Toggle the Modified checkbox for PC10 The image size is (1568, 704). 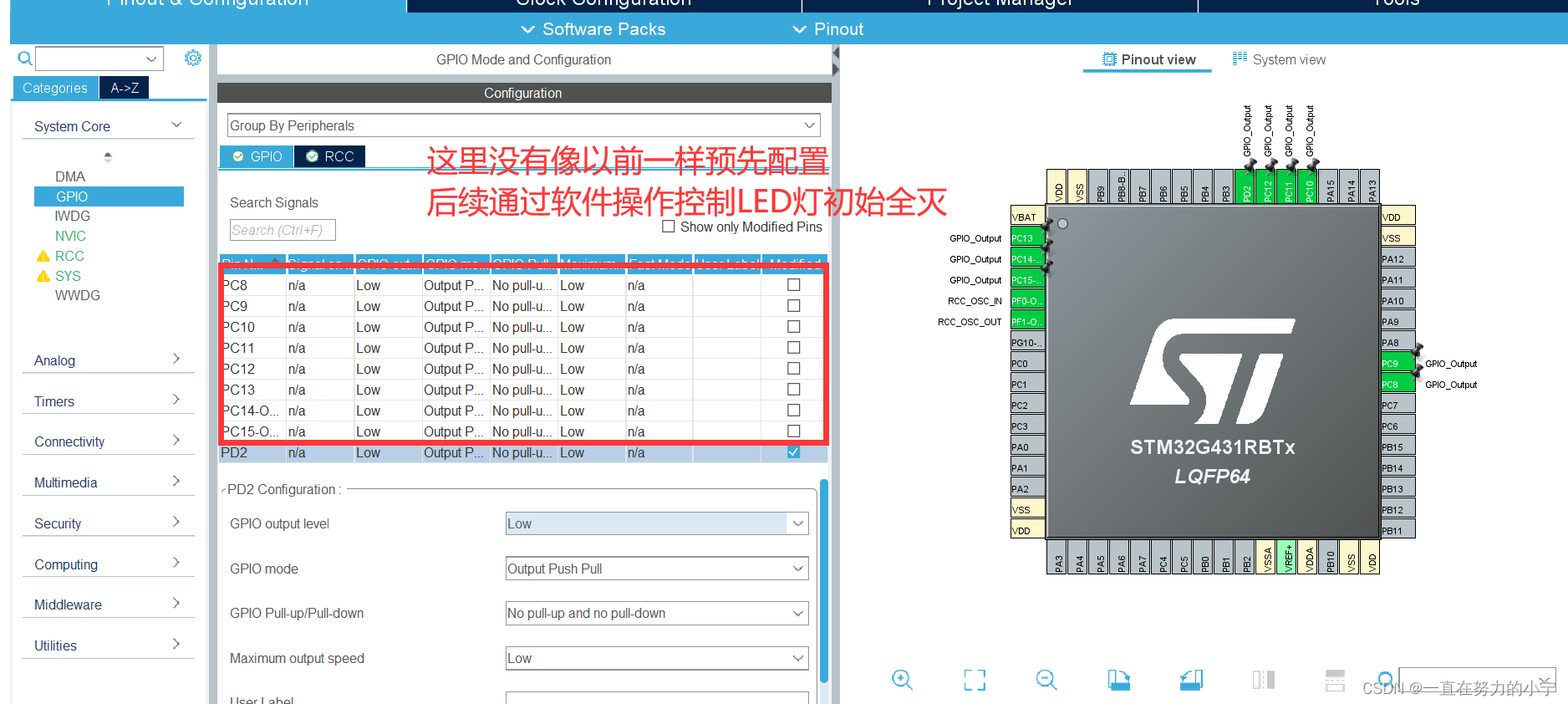point(794,327)
